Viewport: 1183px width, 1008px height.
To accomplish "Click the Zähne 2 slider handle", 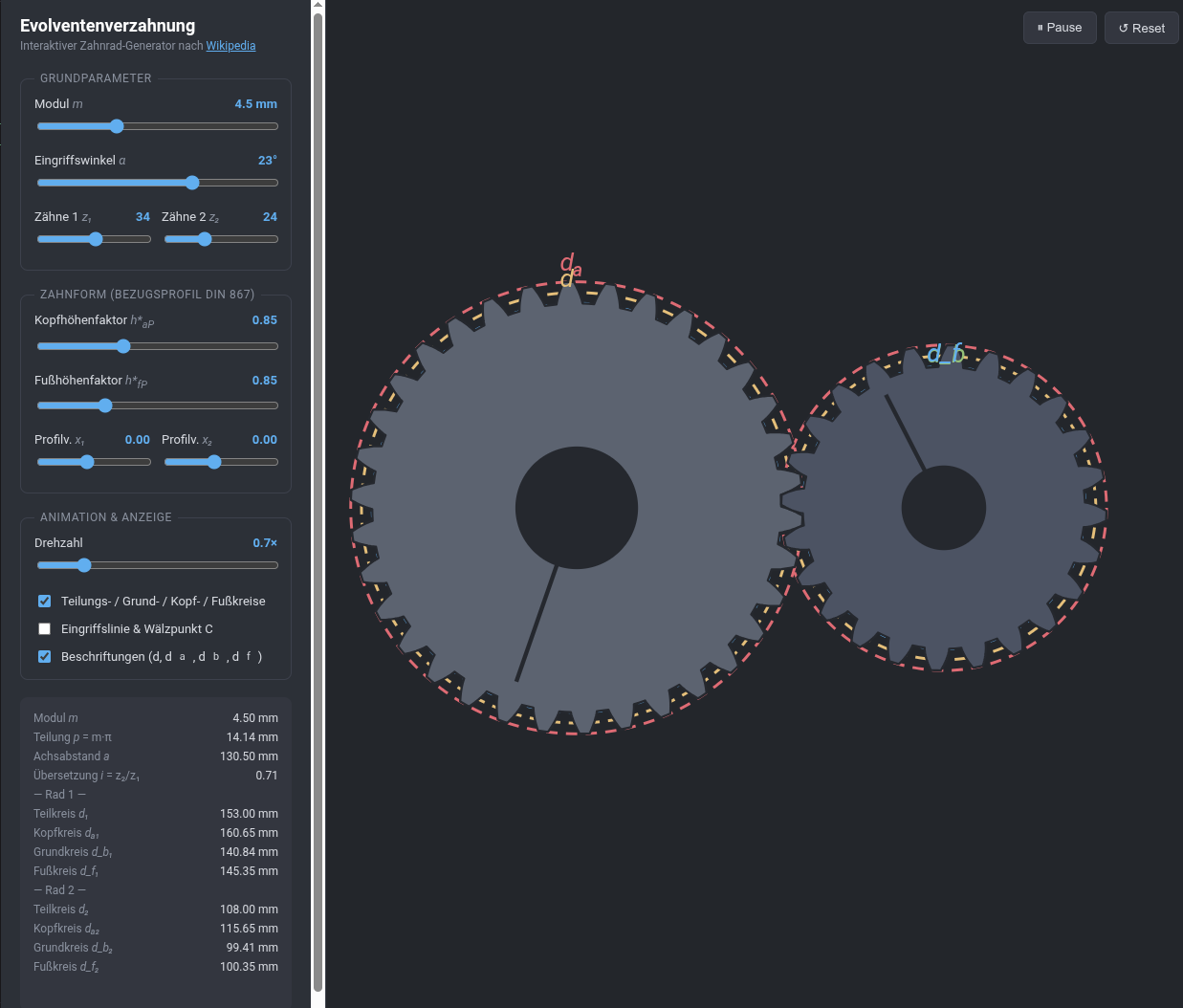I will point(204,239).
